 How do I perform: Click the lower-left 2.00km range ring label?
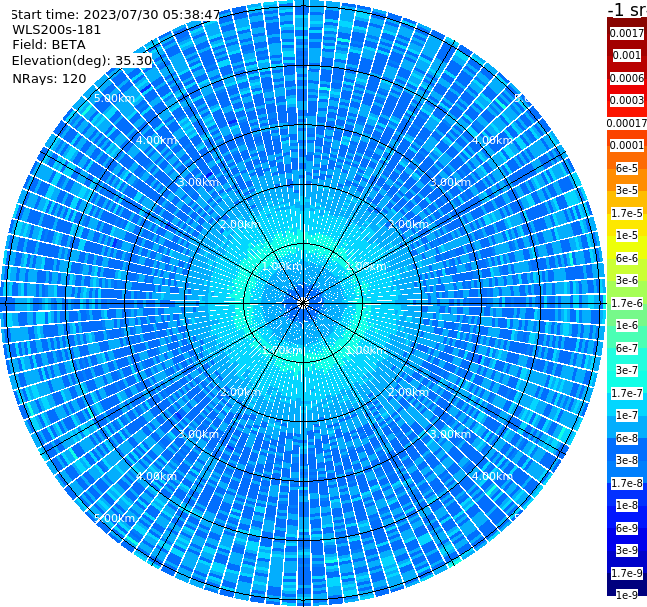click(x=240, y=392)
